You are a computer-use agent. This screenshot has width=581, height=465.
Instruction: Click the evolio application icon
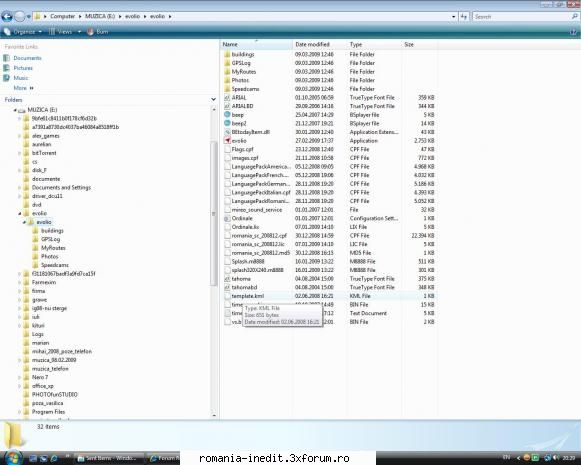[228, 141]
